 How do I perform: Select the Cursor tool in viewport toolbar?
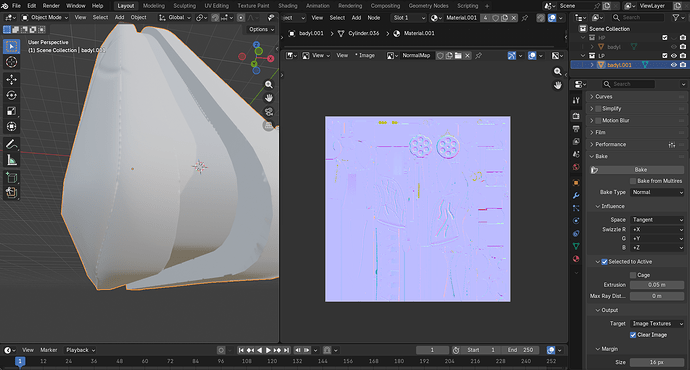click(11, 62)
